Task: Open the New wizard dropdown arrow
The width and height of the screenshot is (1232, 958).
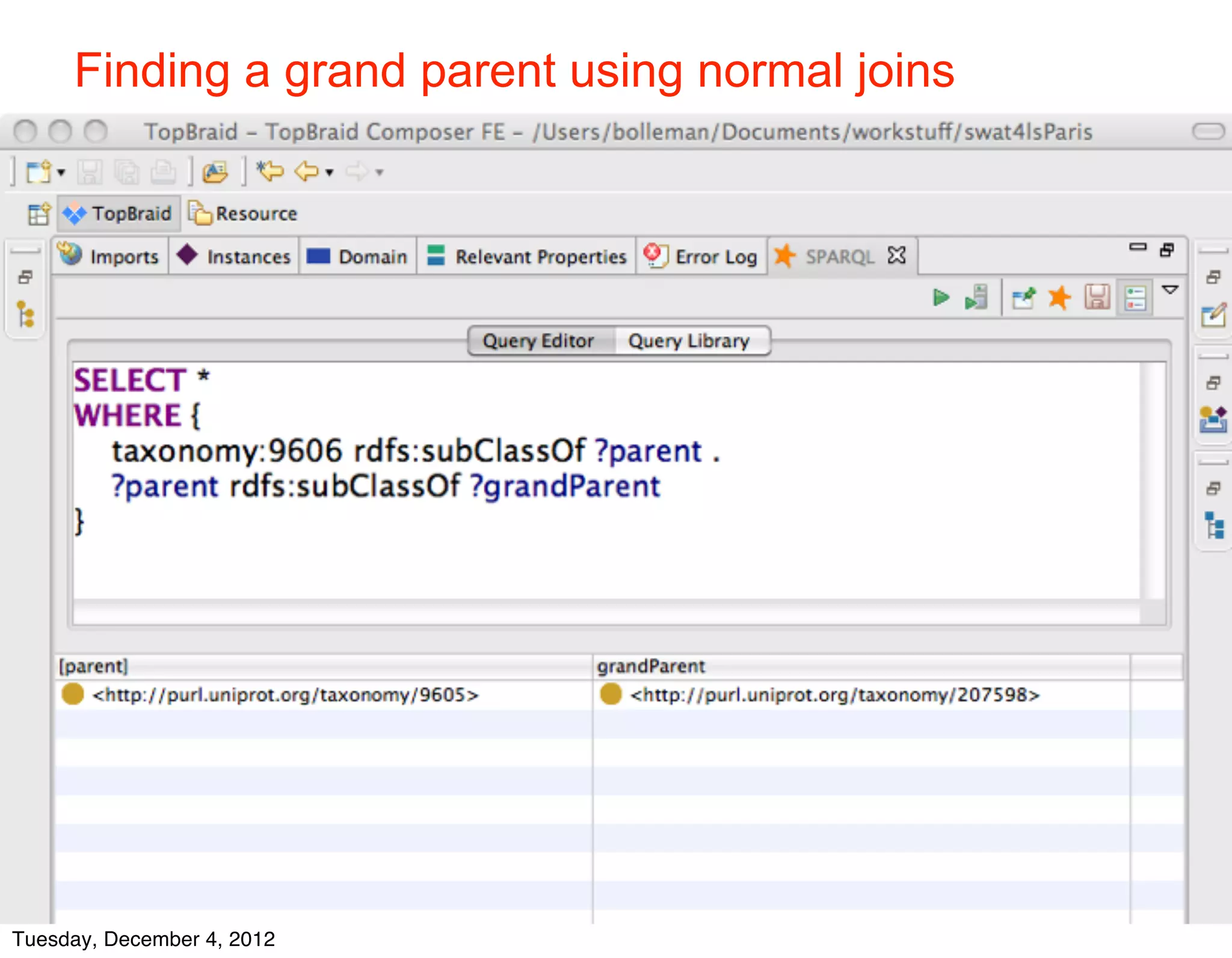Action: coord(61,173)
